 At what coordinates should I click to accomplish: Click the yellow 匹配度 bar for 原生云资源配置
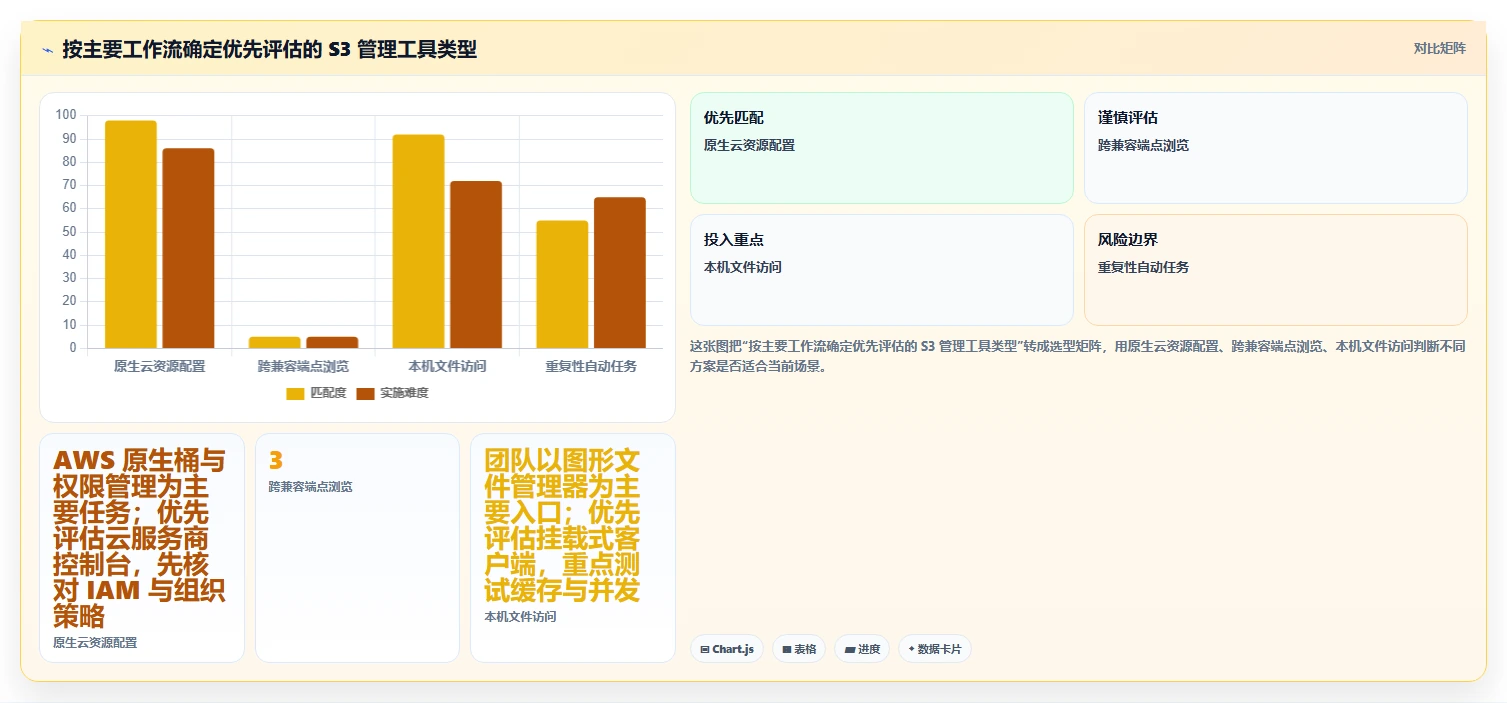pos(131,234)
